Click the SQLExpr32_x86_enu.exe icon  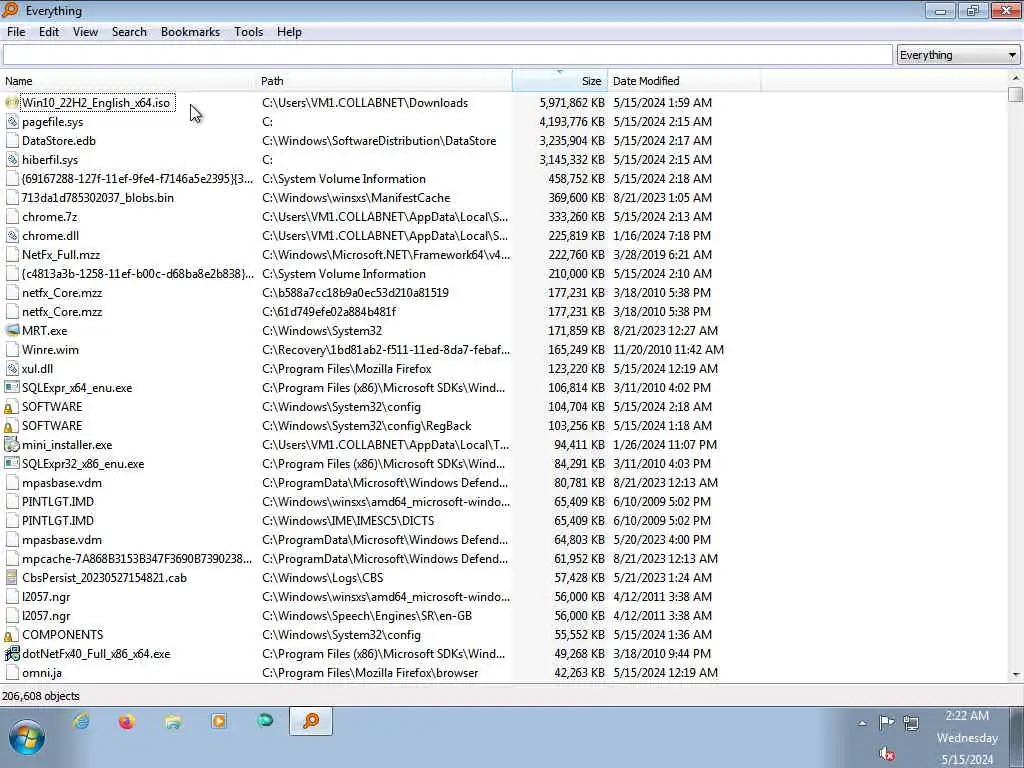click(x=12, y=464)
